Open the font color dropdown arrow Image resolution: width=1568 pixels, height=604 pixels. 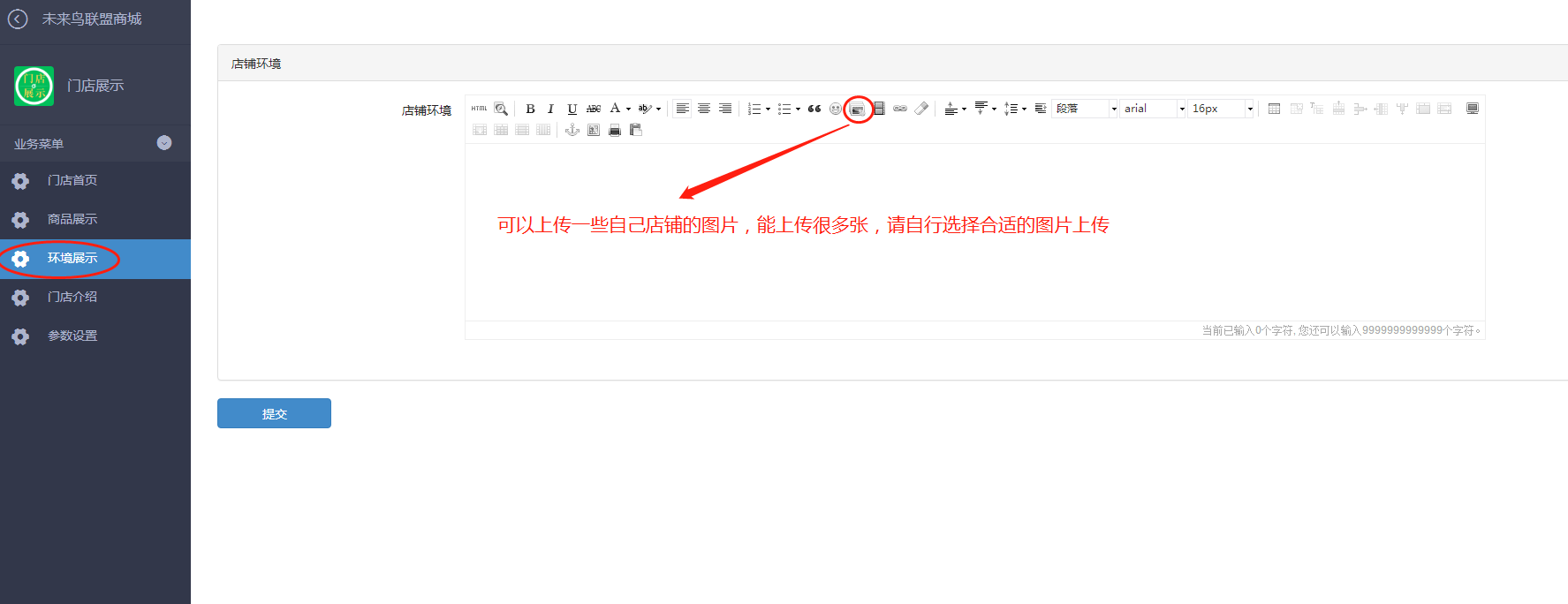628,109
